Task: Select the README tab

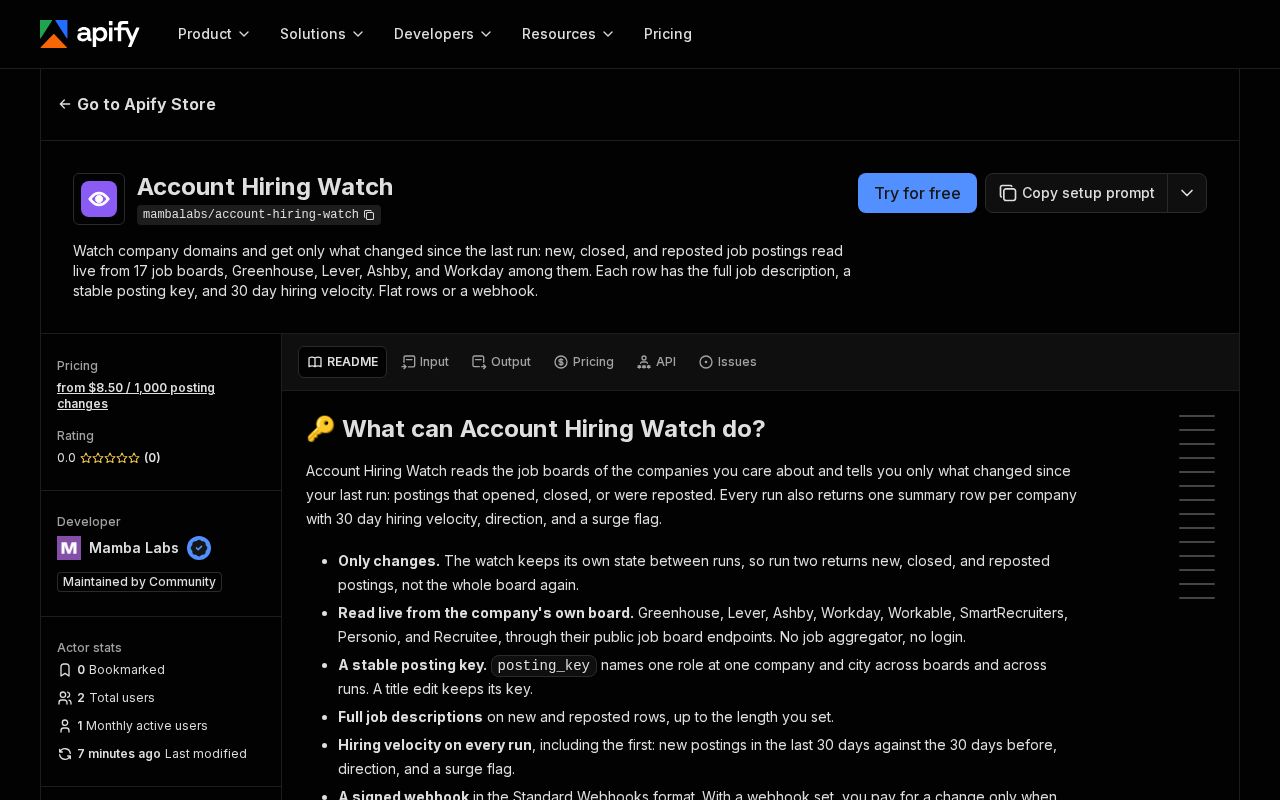Action: [x=342, y=362]
